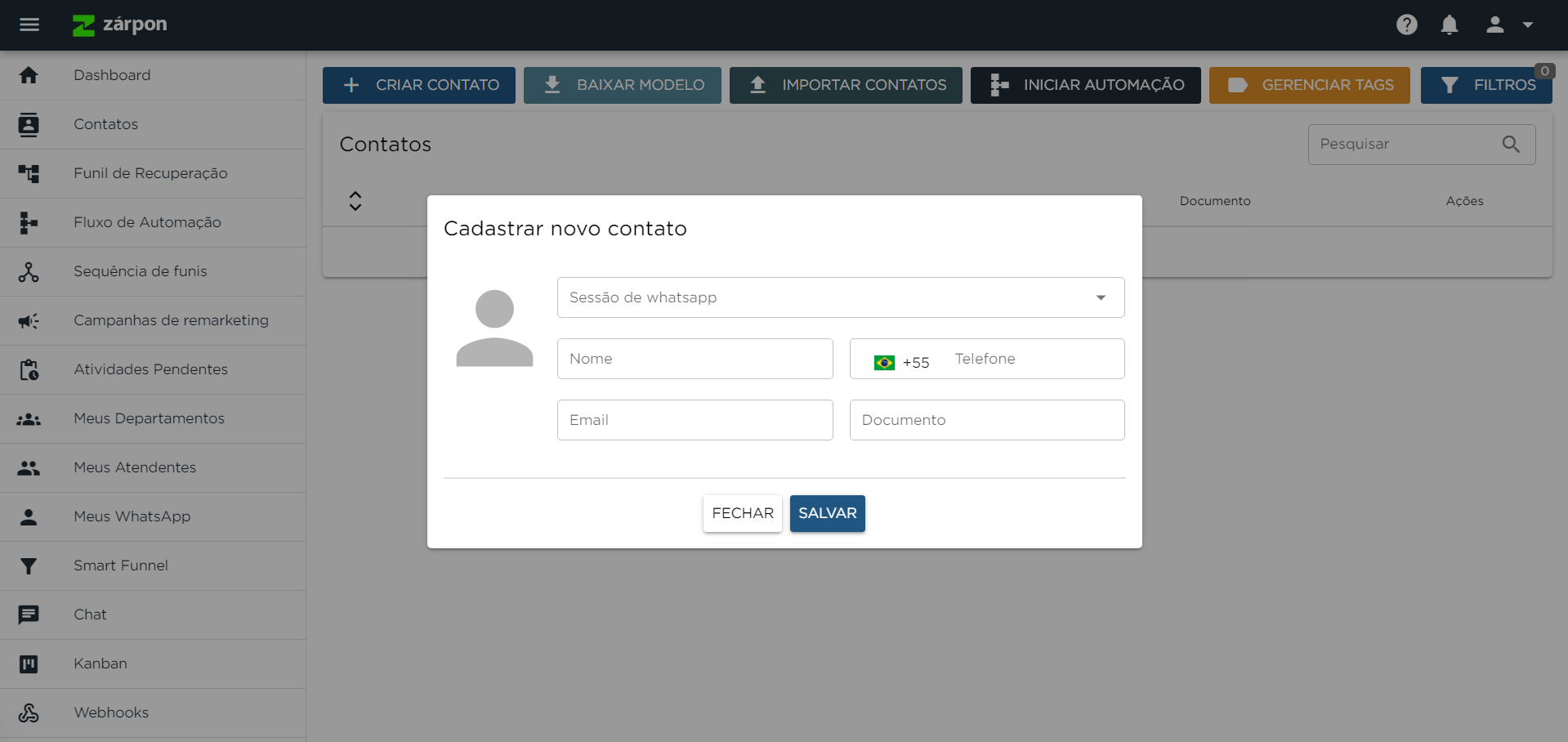Click the Nome input field

tap(695, 359)
